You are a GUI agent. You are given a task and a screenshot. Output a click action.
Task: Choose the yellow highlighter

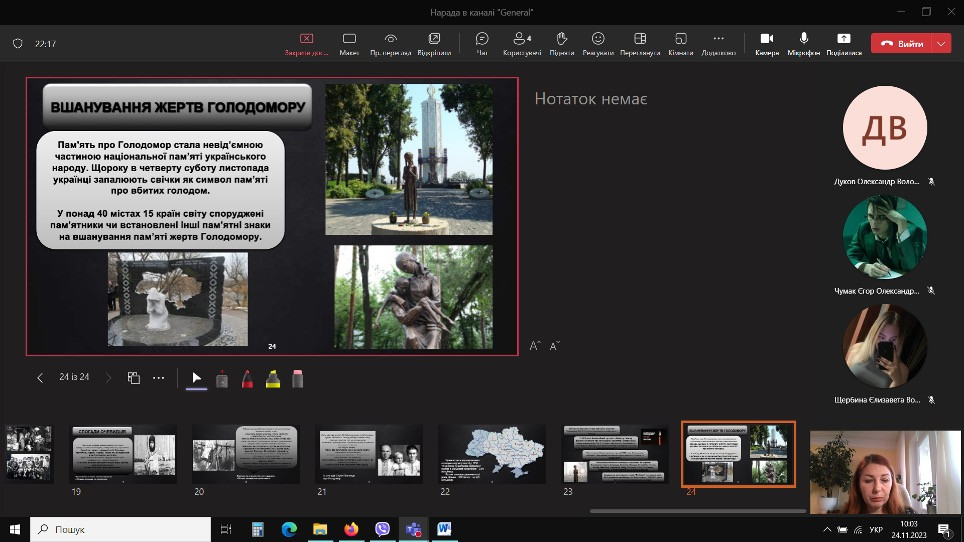click(x=272, y=378)
